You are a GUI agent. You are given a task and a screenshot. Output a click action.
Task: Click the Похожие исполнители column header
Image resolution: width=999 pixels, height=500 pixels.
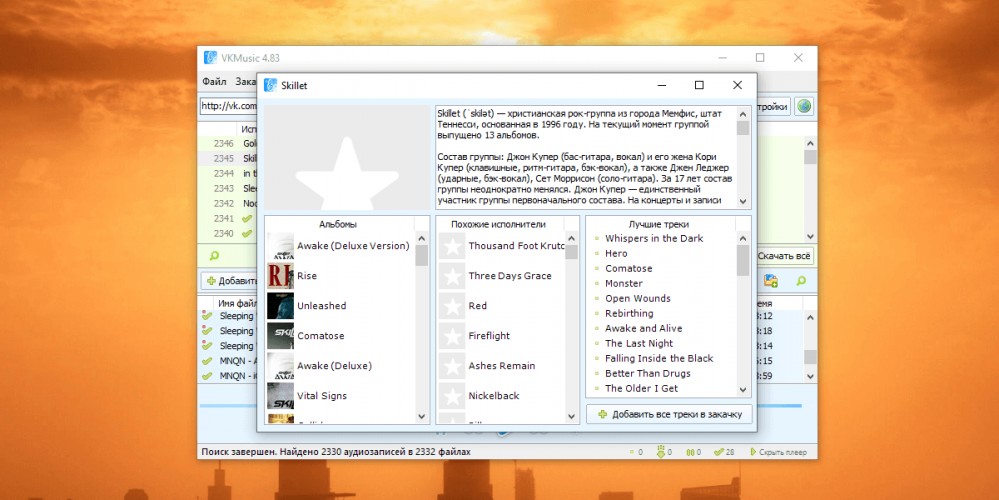(498, 224)
